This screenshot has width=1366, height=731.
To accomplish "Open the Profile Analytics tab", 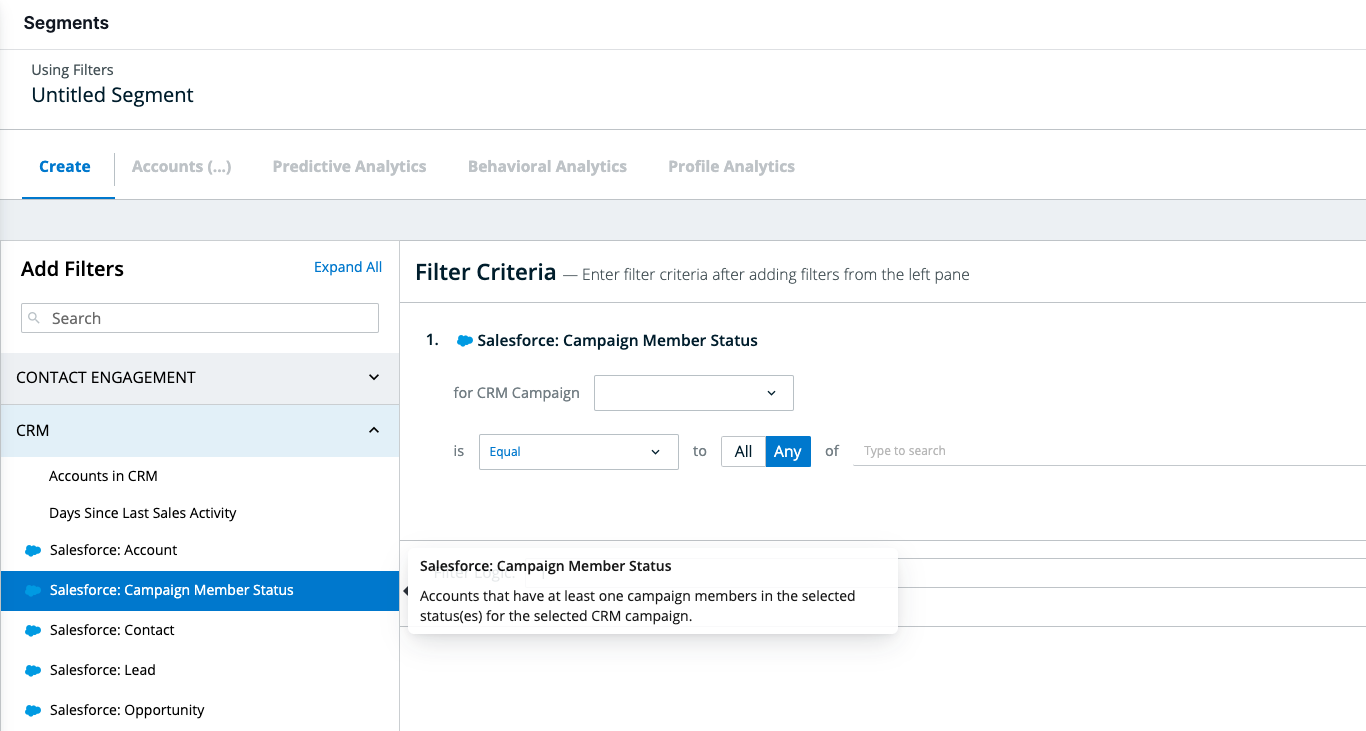I will coord(731,167).
